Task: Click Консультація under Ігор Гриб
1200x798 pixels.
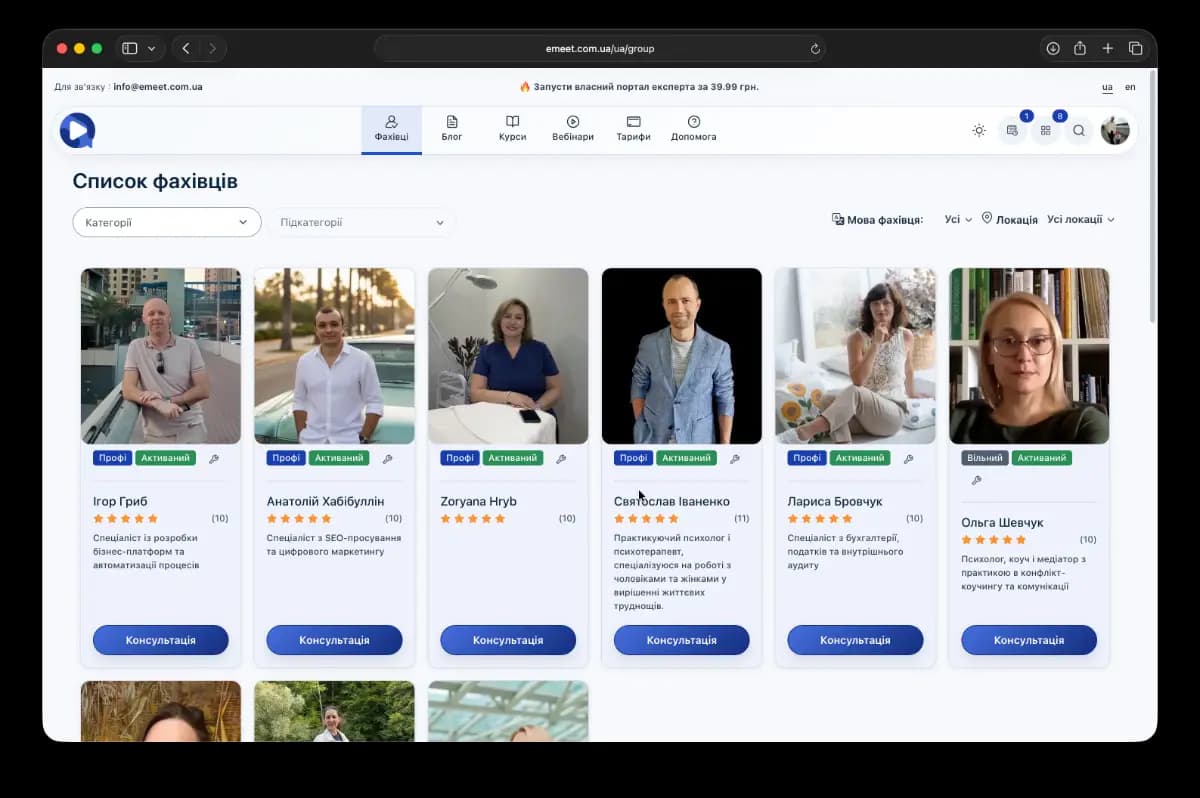Action: pyautogui.click(x=161, y=640)
